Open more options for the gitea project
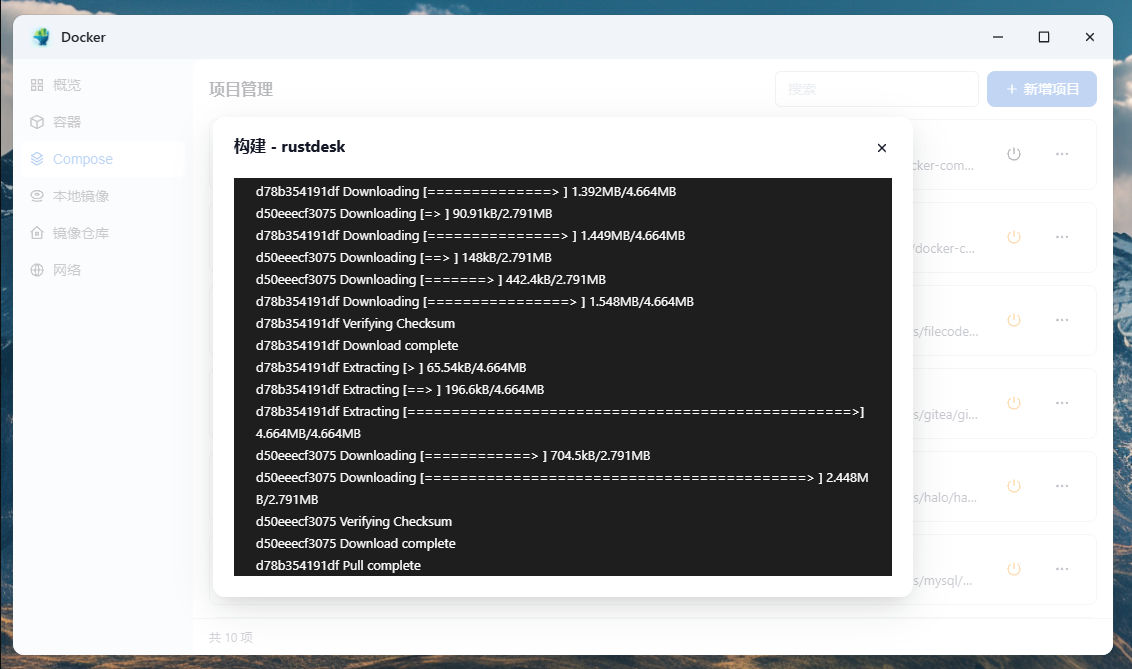The width and height of the screenshot is (1132, 669). [x=1062, y=403]
